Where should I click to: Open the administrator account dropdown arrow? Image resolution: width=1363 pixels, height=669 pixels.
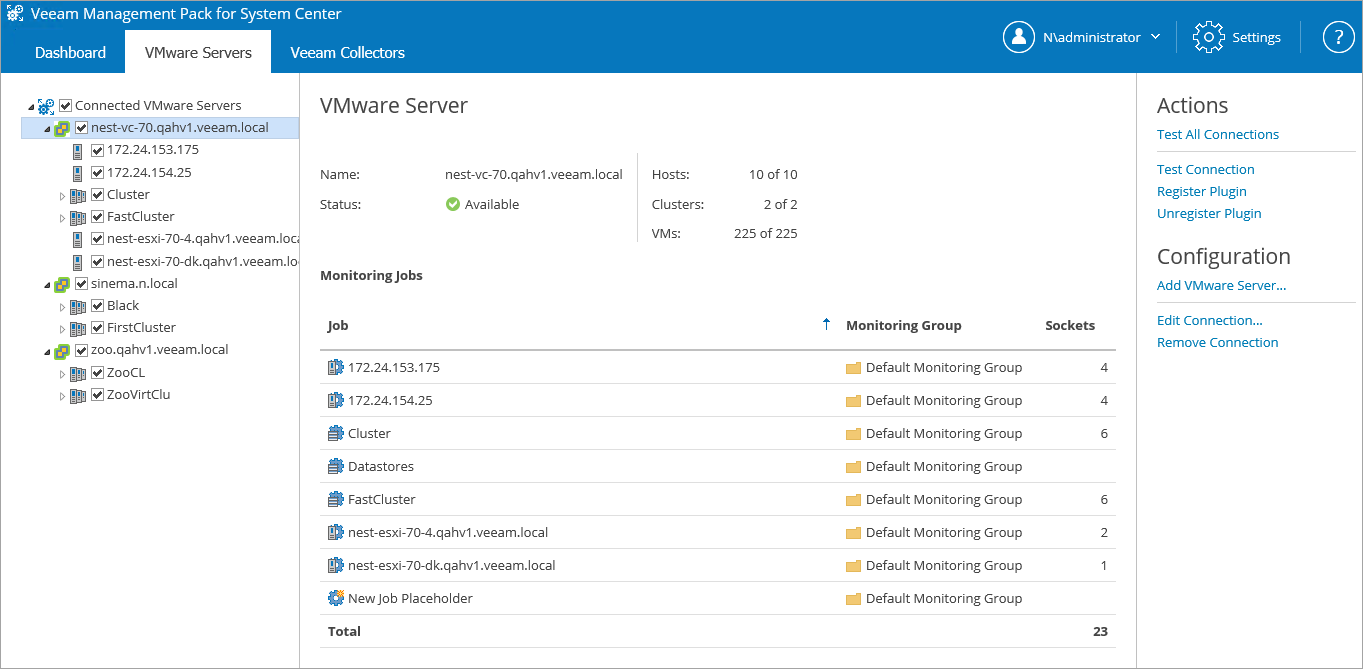[1156, 37]
